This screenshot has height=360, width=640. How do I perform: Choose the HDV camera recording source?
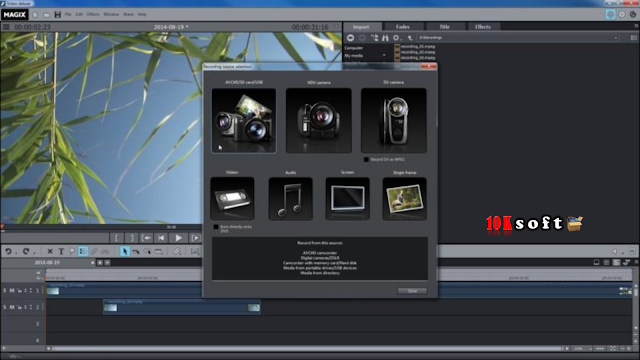(318, 120)
